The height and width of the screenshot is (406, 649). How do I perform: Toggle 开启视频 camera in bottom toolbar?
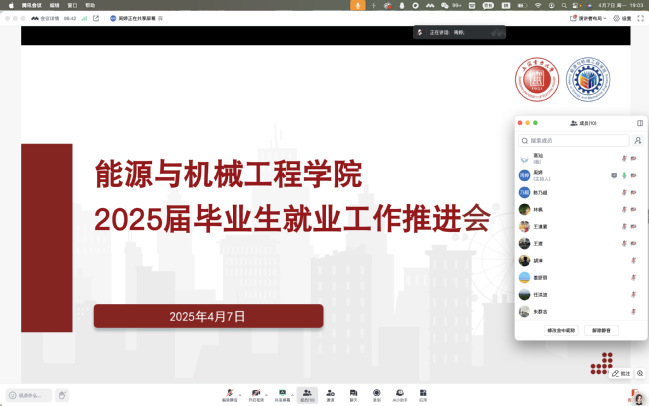coord(255,394)
